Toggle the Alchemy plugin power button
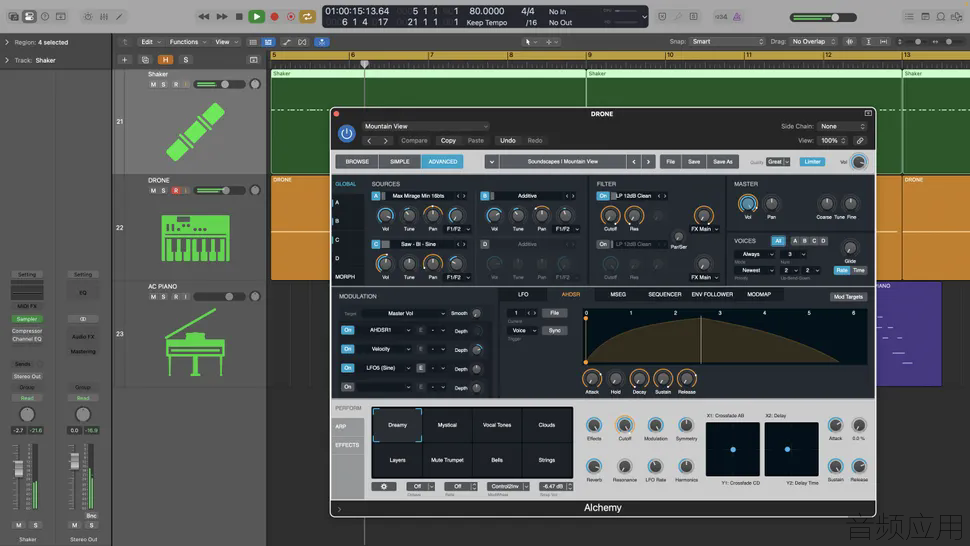This screenshot has height=546, width=970. point(346,133)
